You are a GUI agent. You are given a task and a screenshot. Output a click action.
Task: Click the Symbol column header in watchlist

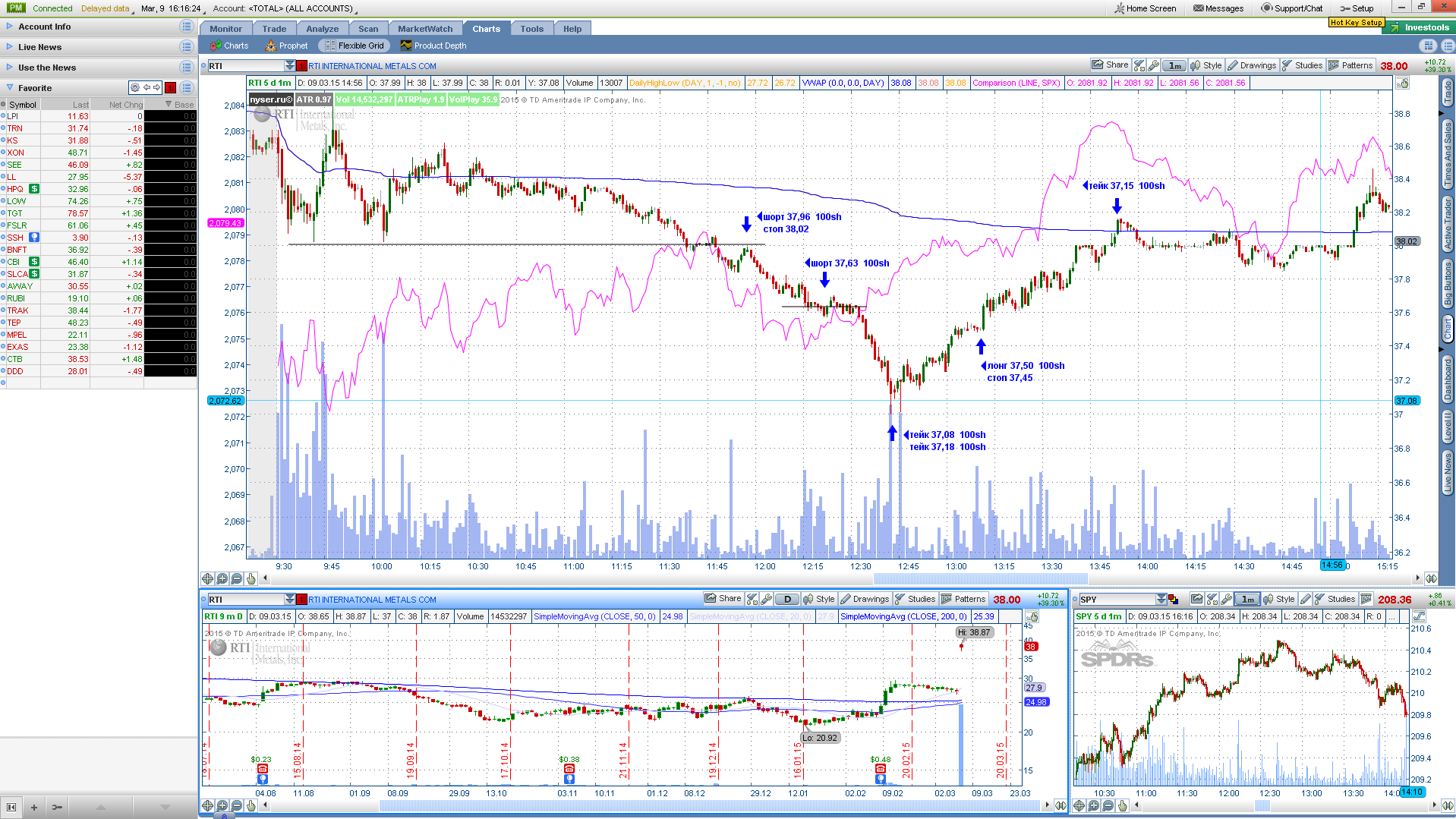click(23, 105)
